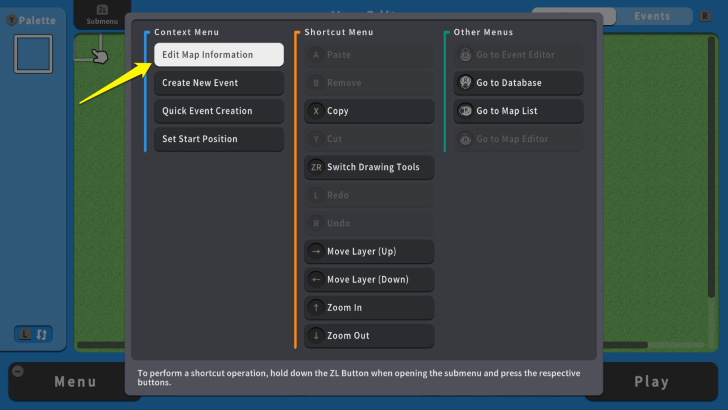Click left-arrow icon of Move Layer (Down)
This screenshot has width=728, height=410.
point(316,280)
